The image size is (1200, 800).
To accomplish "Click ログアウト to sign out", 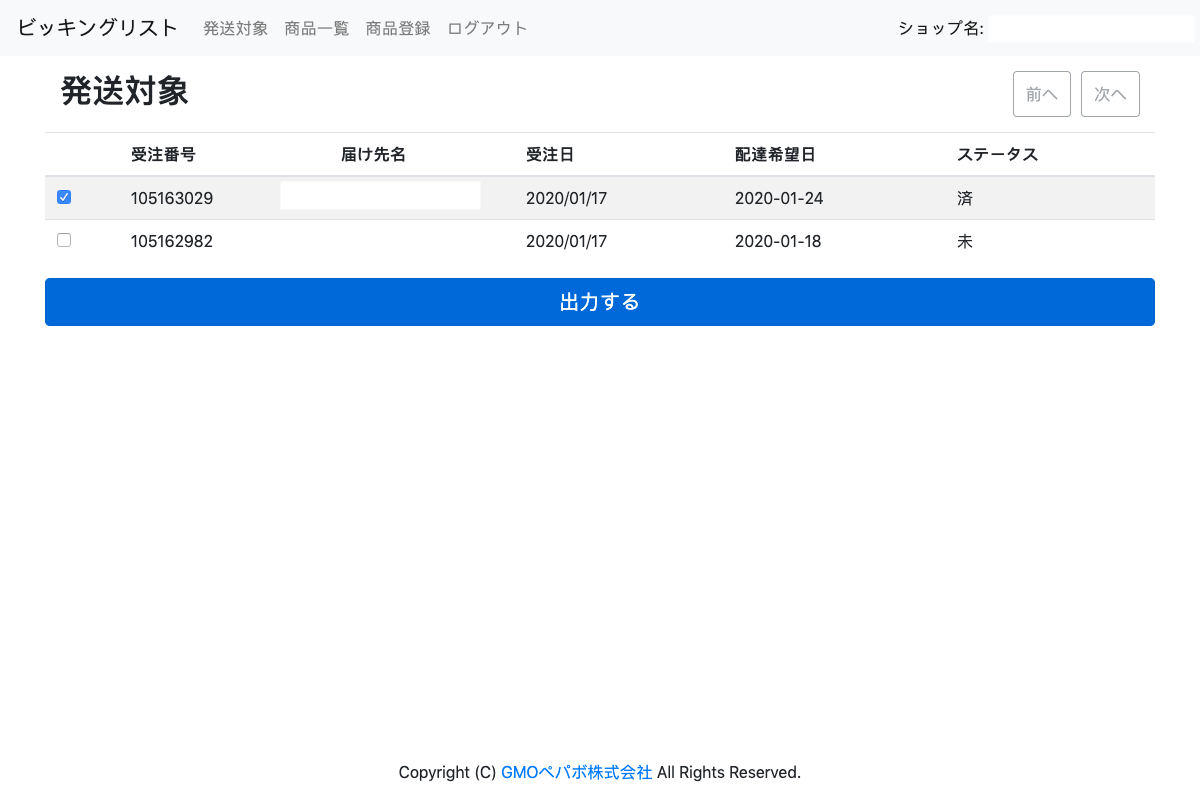I will click(487, 28).
